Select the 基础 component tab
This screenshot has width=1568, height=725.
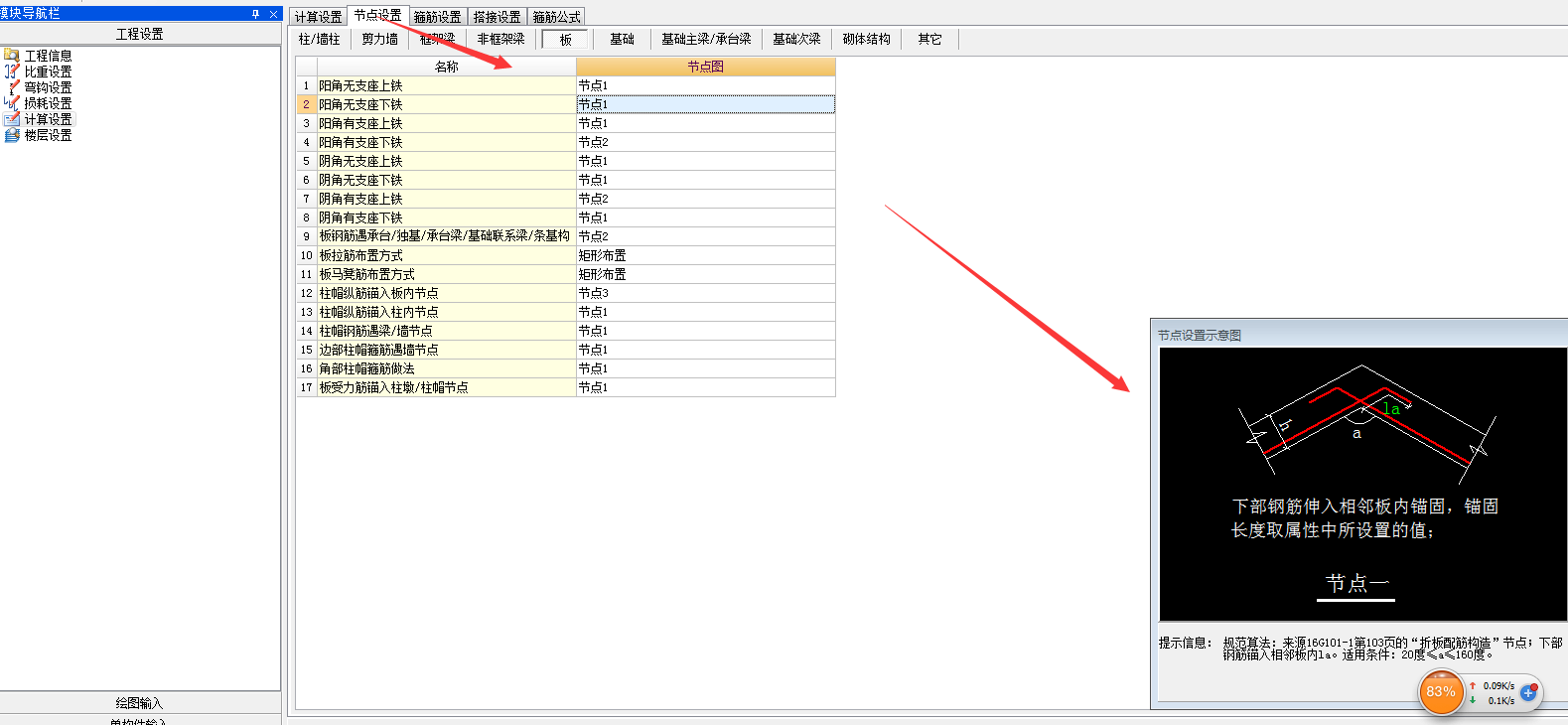tap(622, 39)
